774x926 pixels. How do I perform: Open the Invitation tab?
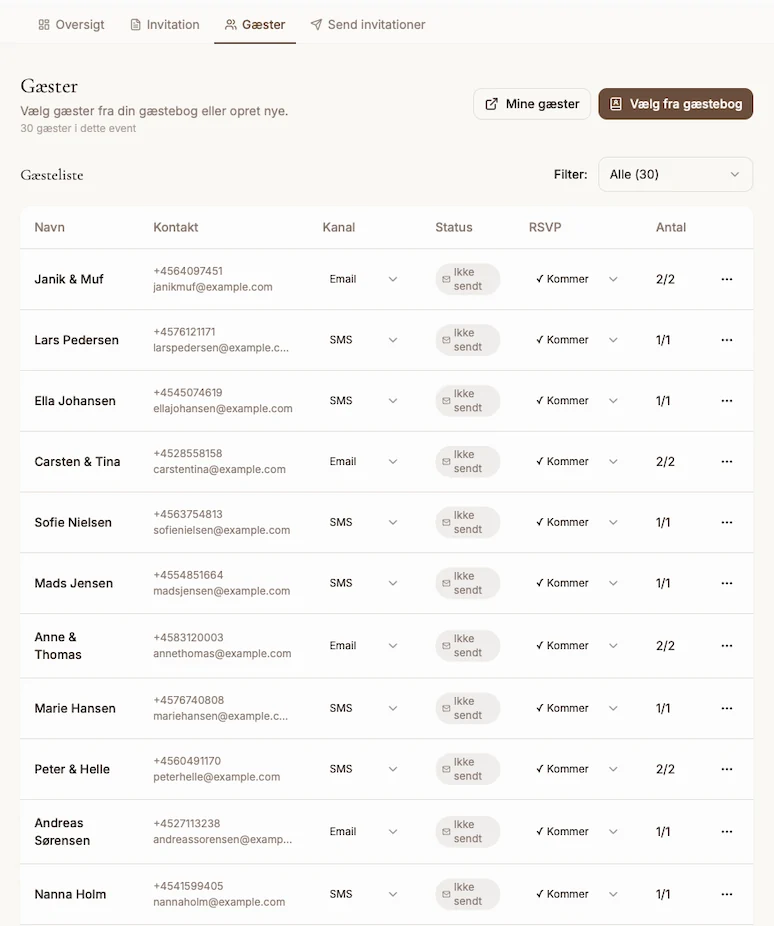(x=164, y=24)
